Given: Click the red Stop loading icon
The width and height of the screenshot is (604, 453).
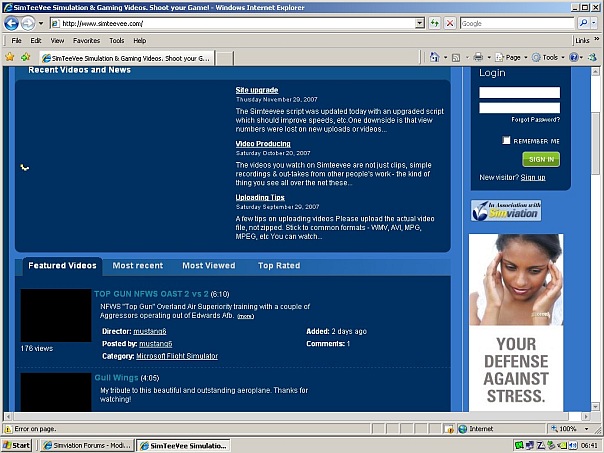Looking at the screenshot, I should pos(450,23).
